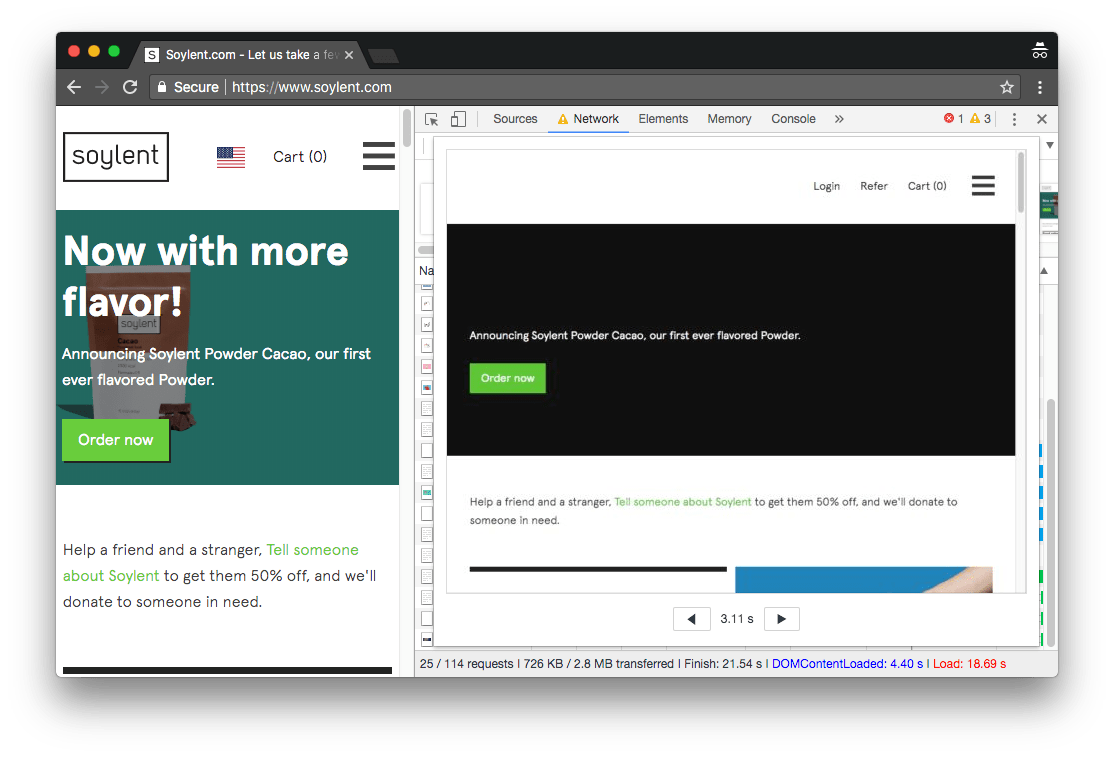This screenshot has height=757, width=1114.
Task: Reload the Soylent page
Action: point(130,87)
